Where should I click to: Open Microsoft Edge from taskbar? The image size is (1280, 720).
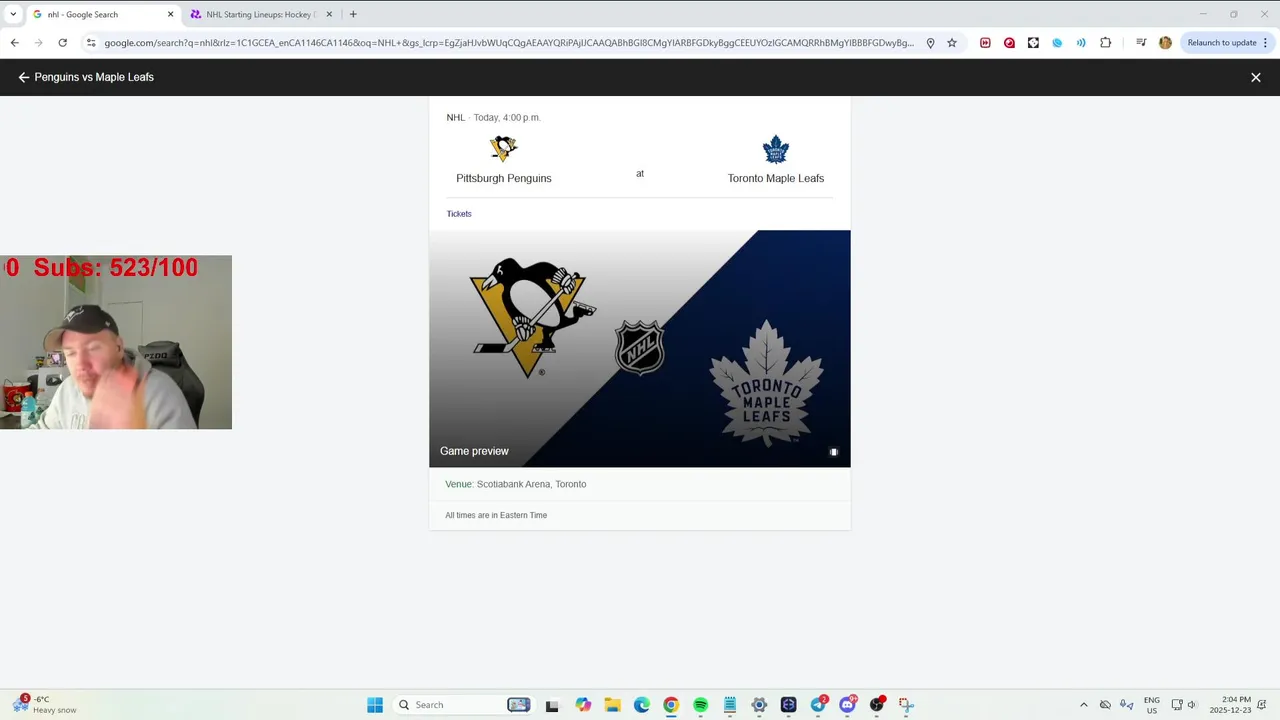(642, 705)
